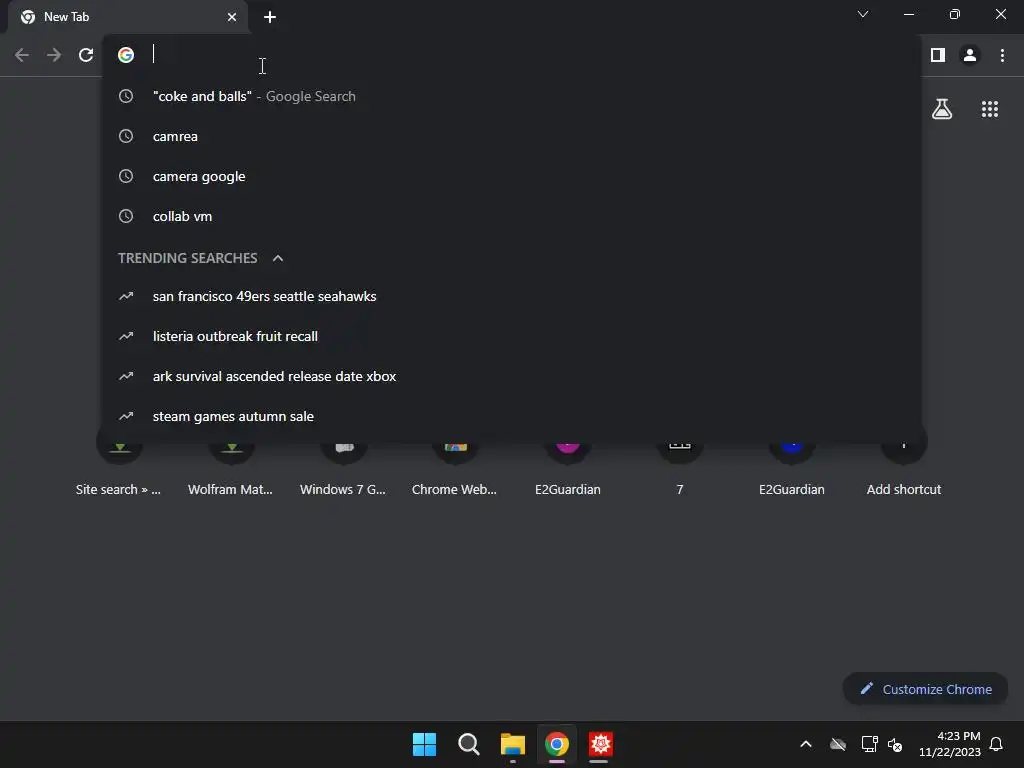Open shortcut labeled 7

(680, 470)
